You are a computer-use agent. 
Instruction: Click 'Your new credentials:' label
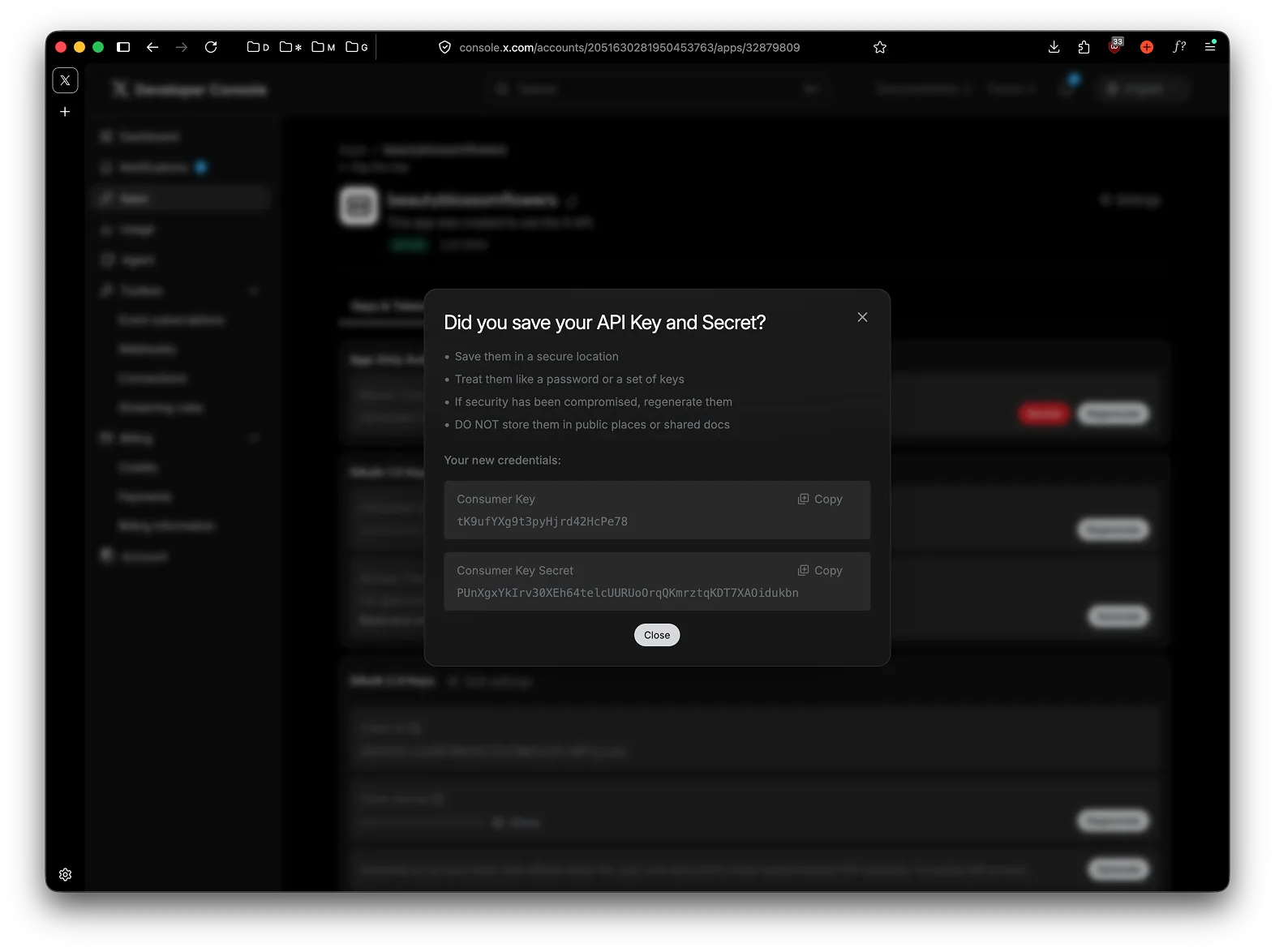[502, 461]
